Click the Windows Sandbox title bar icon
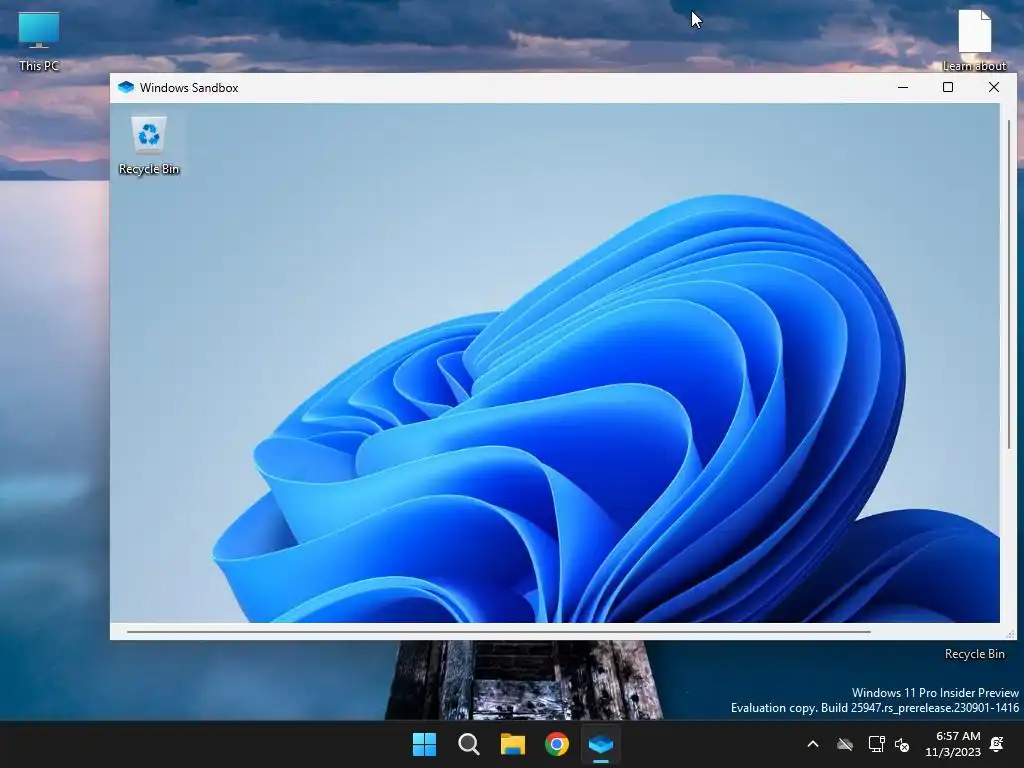Screen dimensions: 1024x768 coord(126,88)
